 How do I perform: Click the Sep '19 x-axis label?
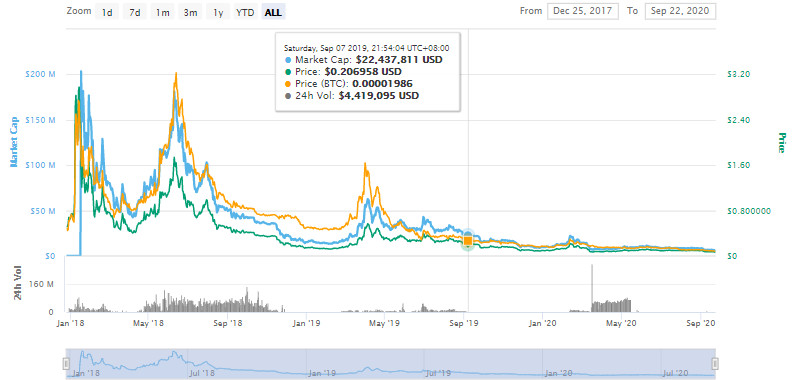(x=463, y=322)
